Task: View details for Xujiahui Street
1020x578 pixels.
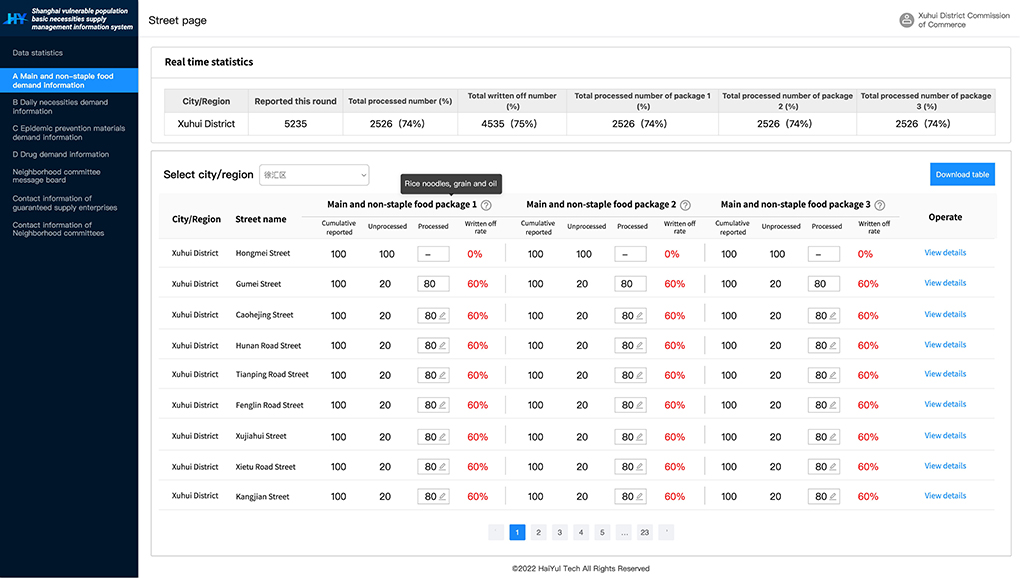Action: (x=945, y=436)
